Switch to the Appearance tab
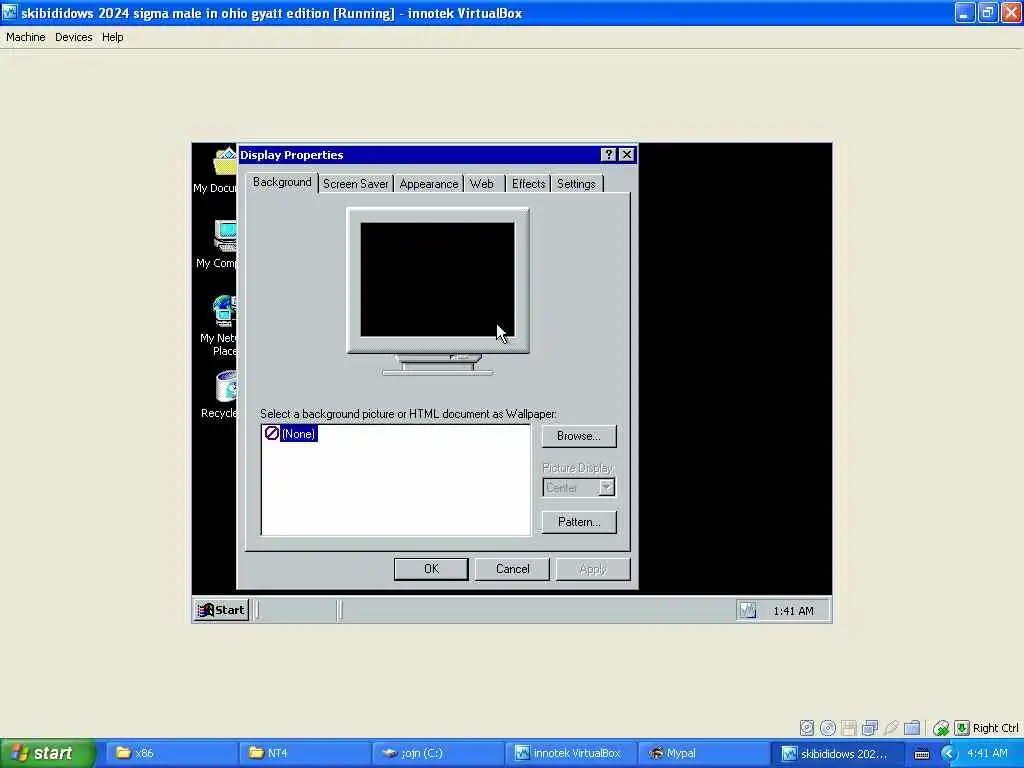The height and width of the screenshot is (768, 1024). (428, 184)
